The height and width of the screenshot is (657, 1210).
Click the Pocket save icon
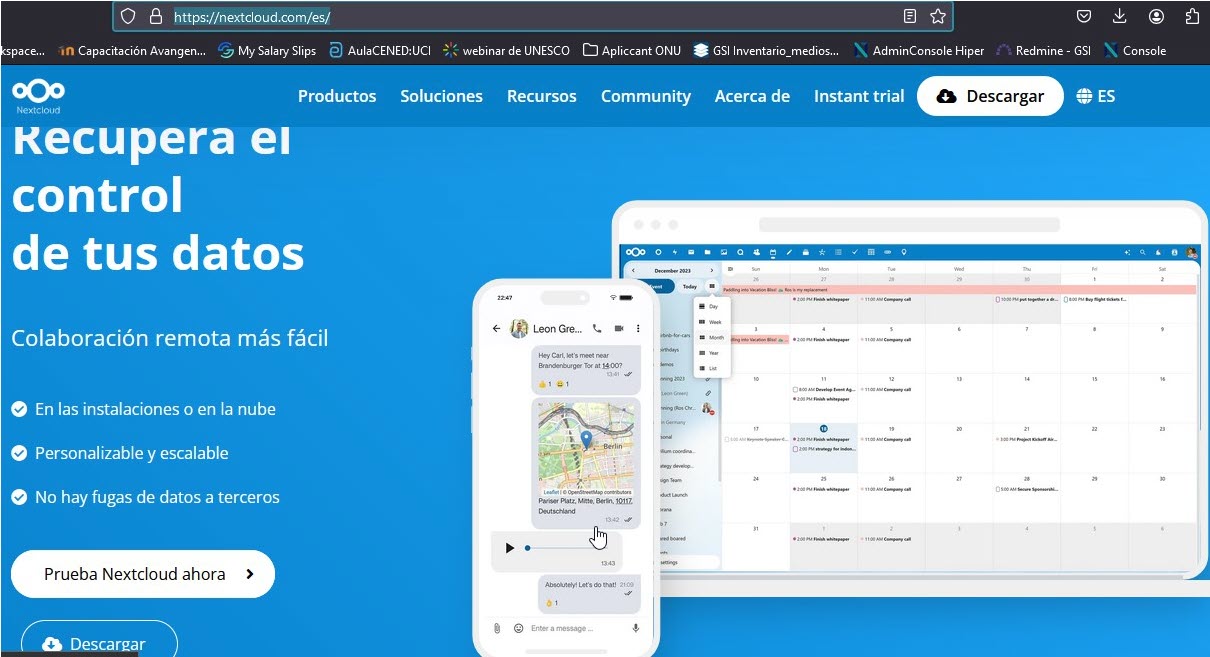1083,16
